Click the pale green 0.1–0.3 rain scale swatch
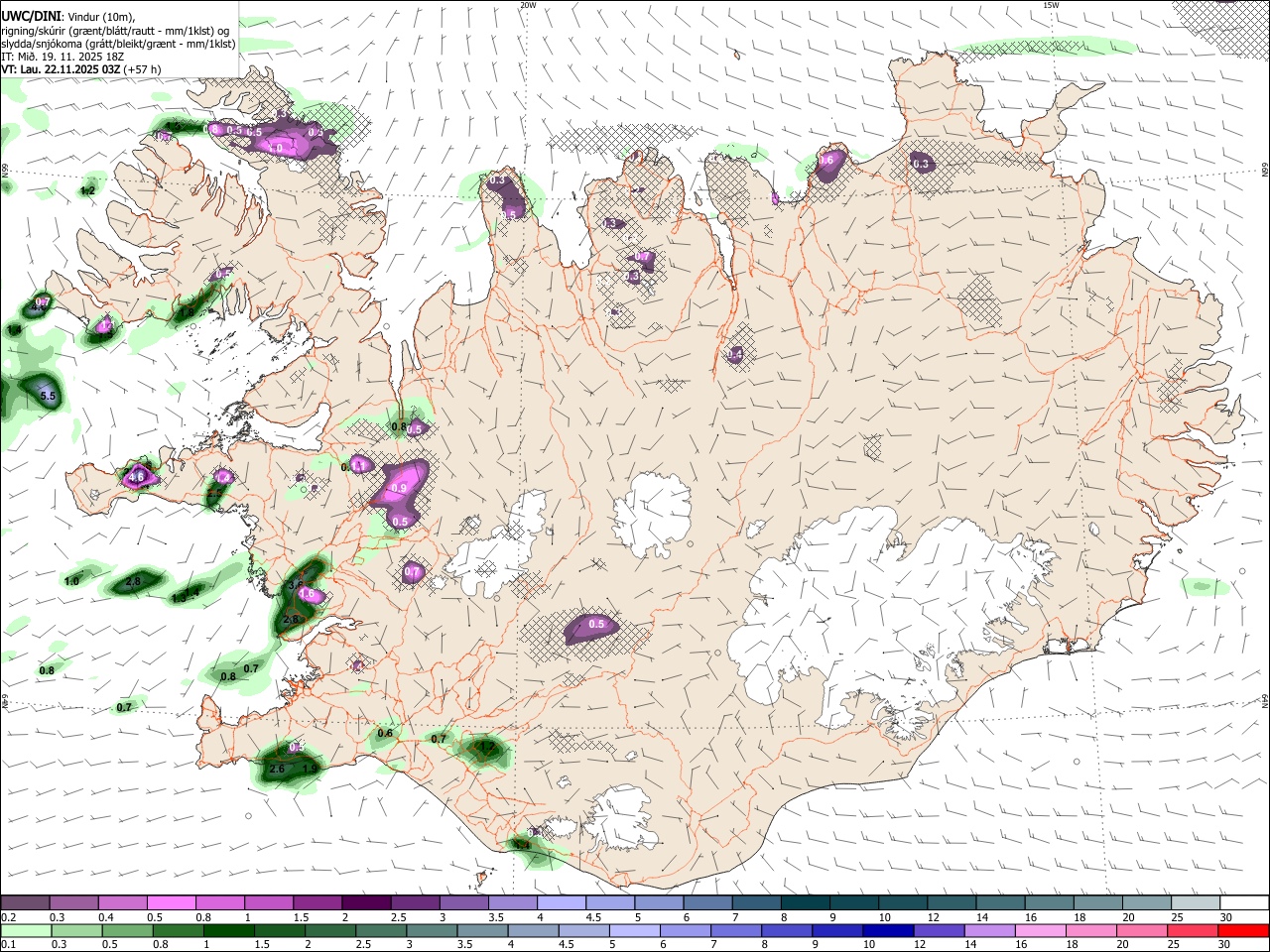 (26, 930)
